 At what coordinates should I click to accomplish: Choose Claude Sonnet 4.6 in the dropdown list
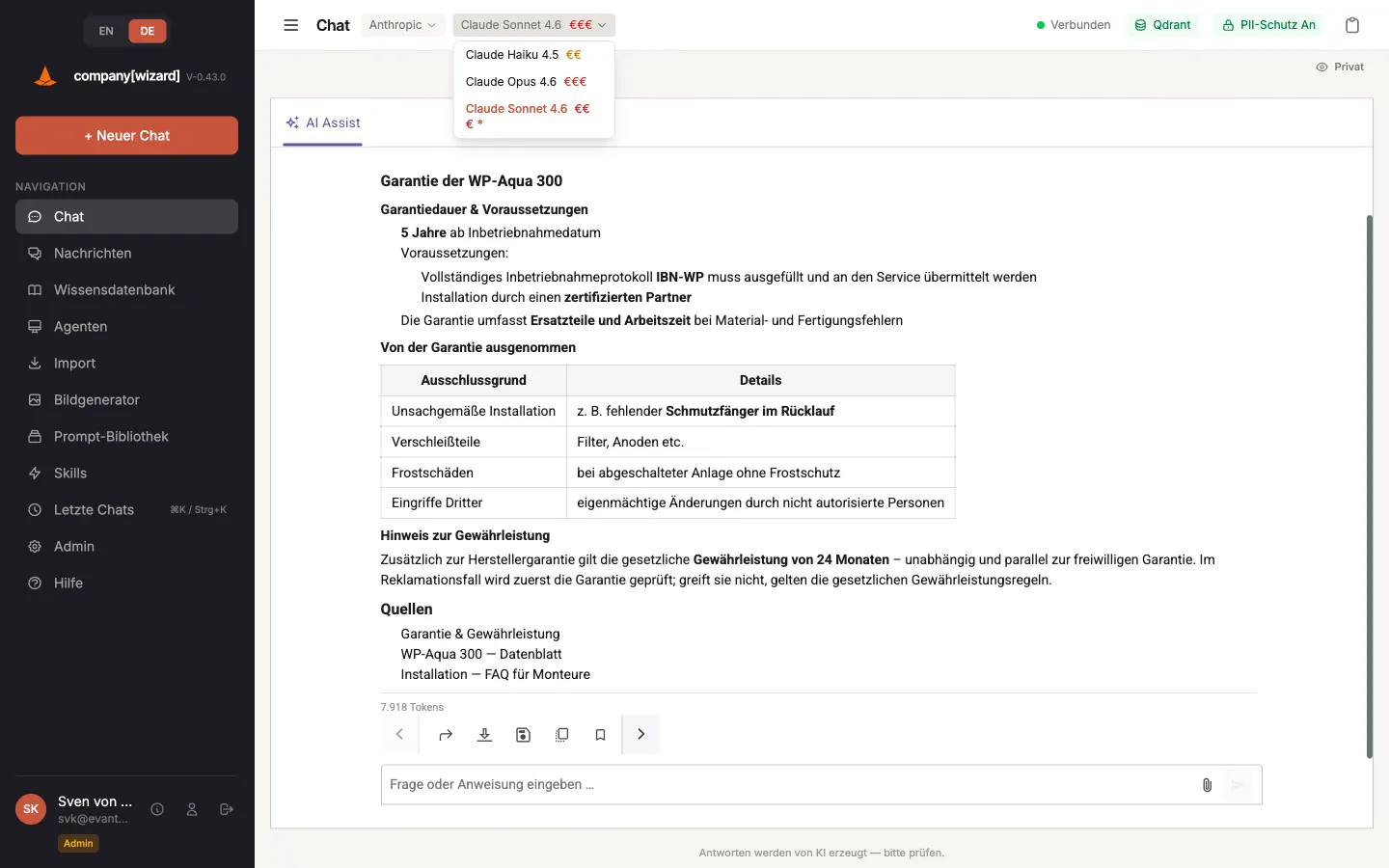point(533,116)
